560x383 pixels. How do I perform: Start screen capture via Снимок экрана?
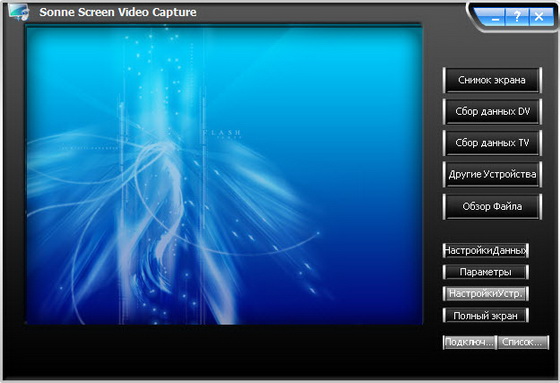492,80
